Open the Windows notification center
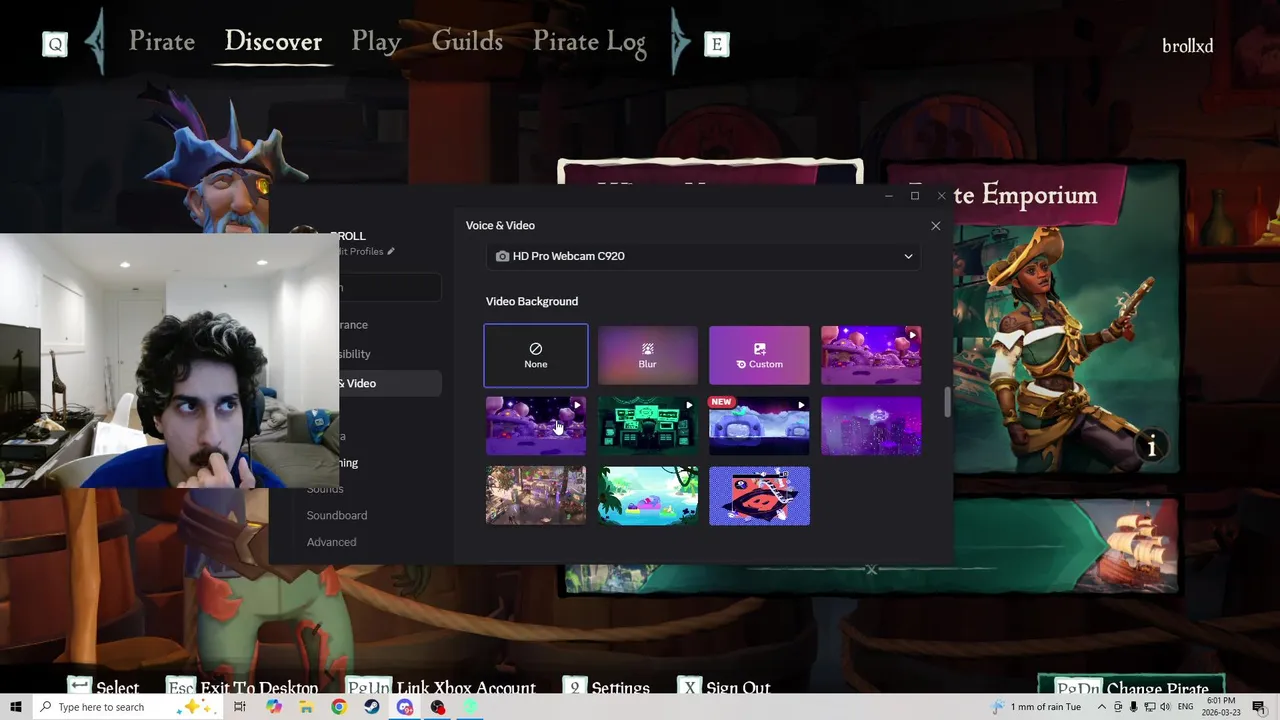 point(1259,707)
